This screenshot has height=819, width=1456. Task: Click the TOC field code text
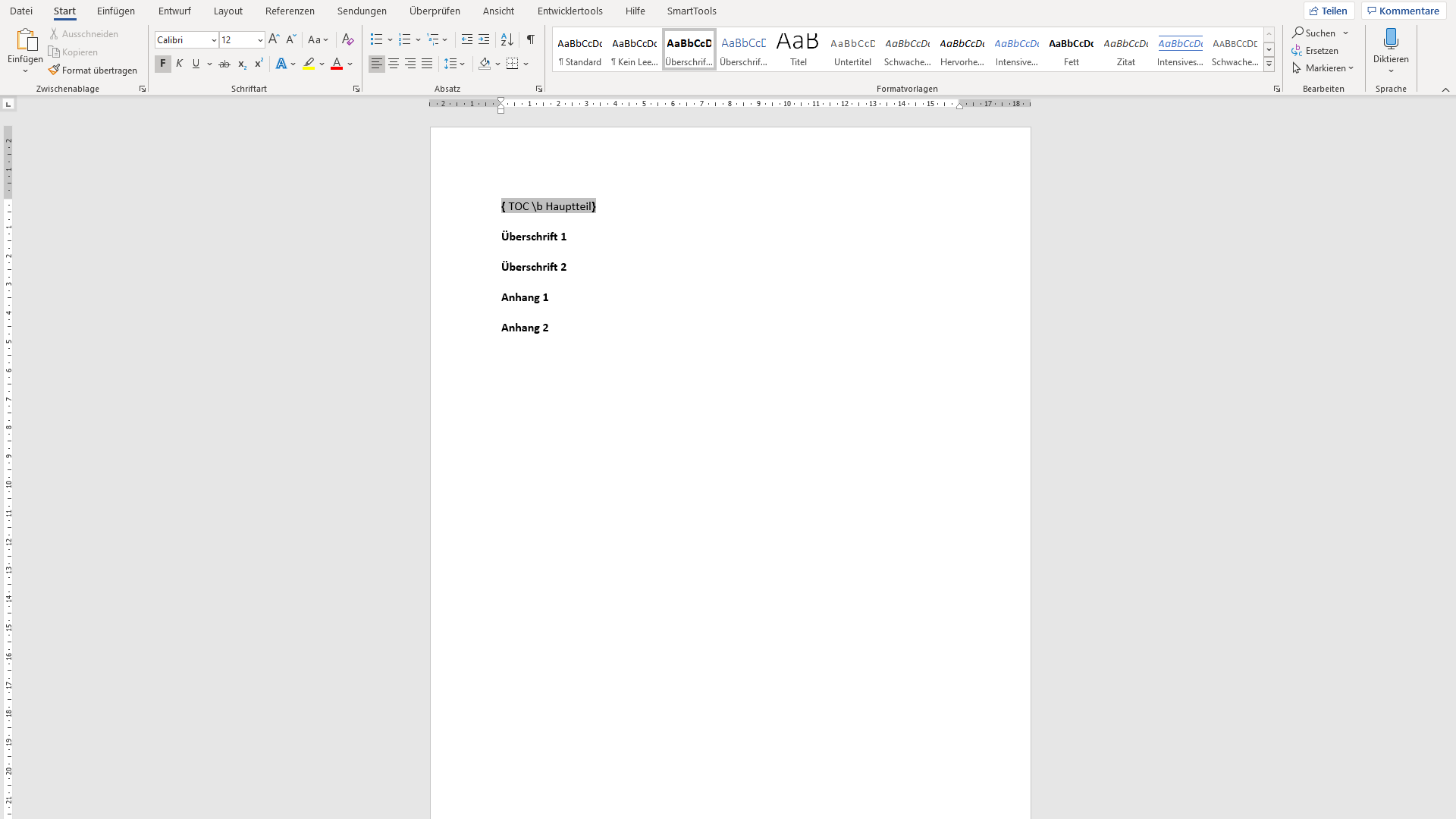pos(548,206)
